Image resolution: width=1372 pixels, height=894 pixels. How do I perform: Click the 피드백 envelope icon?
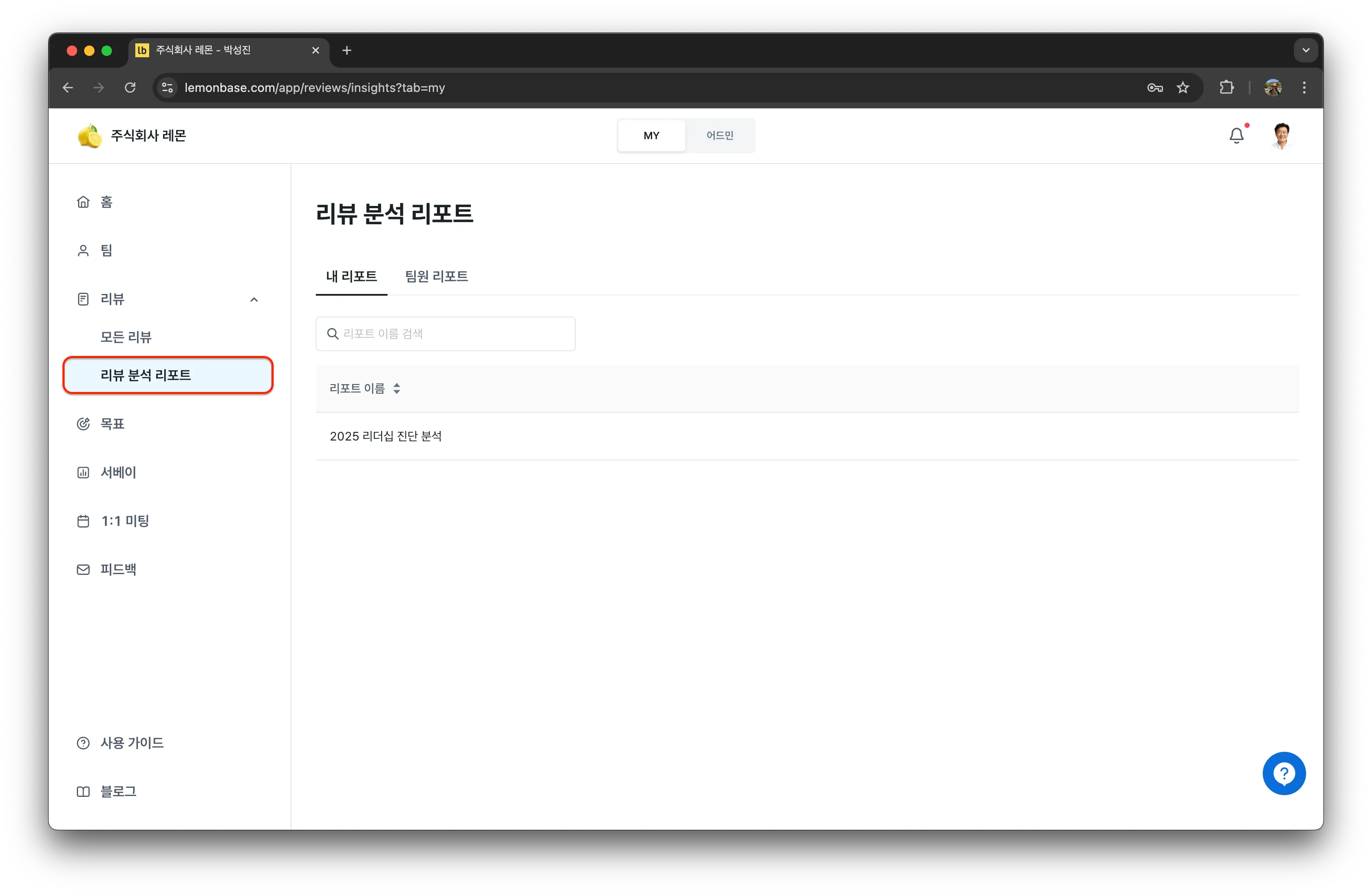[x=83, y=569]
